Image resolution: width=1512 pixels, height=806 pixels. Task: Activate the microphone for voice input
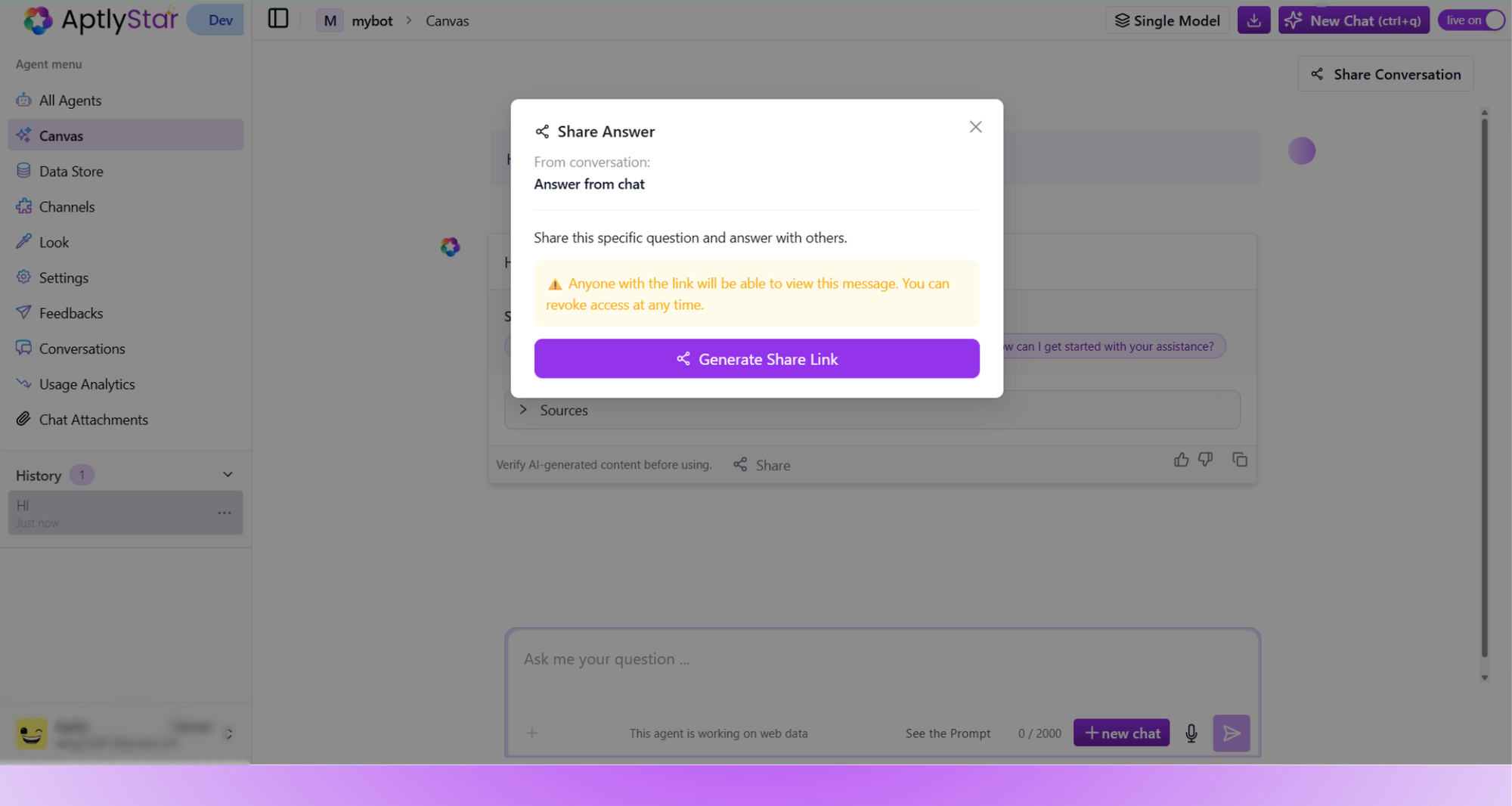point(1191,733)
